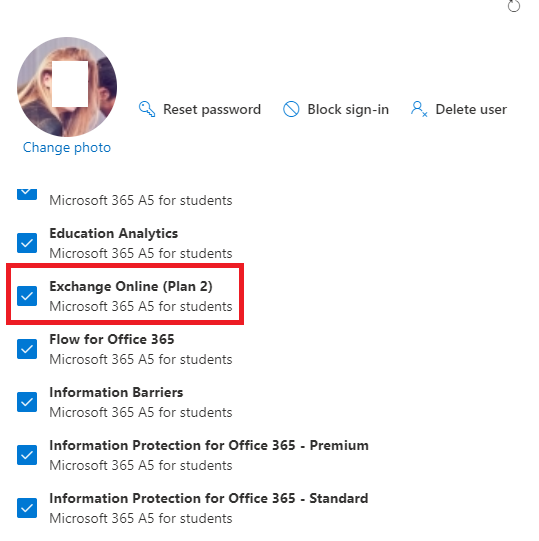Click Information Protection for Office 365 - Premium text
The image size is (539, 541).
pyautogui.click(x=209, y=445)
